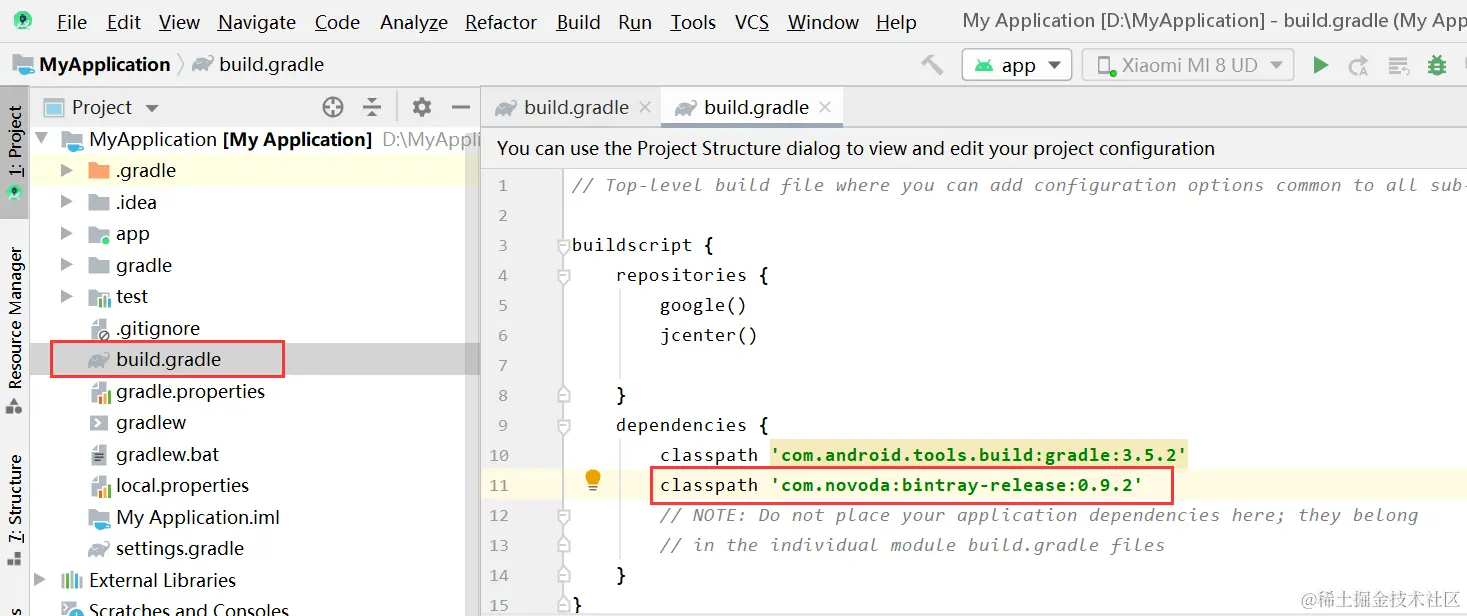Expand the gradle folder arrow
Viewport: 1467px width, 616px height.
pyautogui.click(x=67, y=265)
